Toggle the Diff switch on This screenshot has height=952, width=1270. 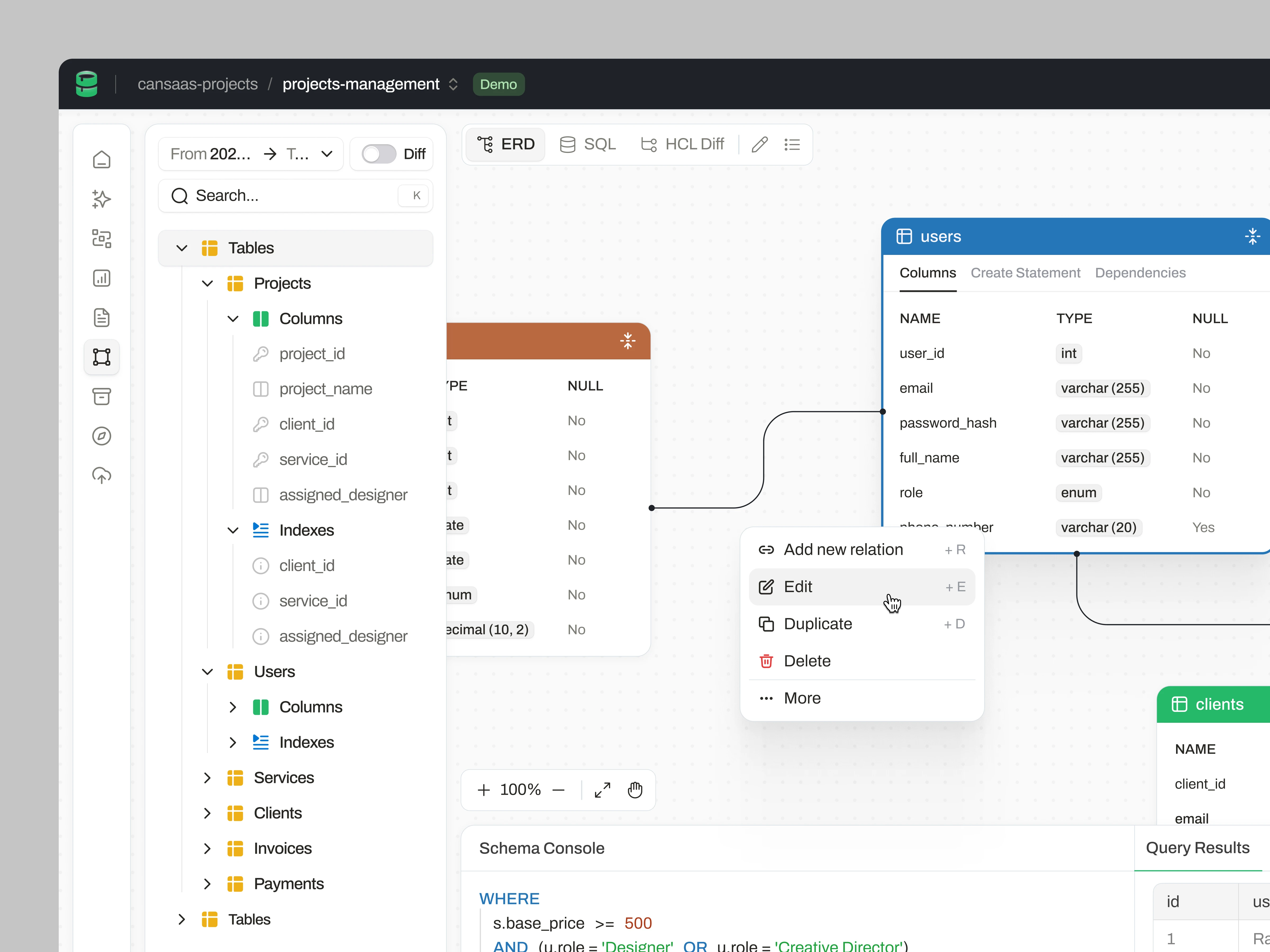point(378,154)
